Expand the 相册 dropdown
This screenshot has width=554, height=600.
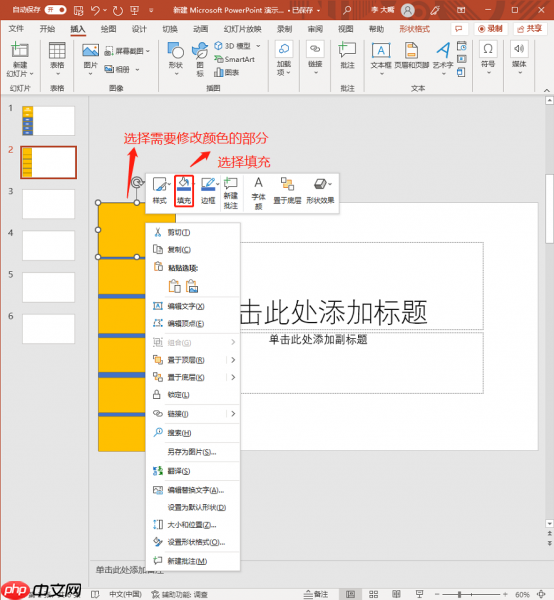(x=137, y=69)
